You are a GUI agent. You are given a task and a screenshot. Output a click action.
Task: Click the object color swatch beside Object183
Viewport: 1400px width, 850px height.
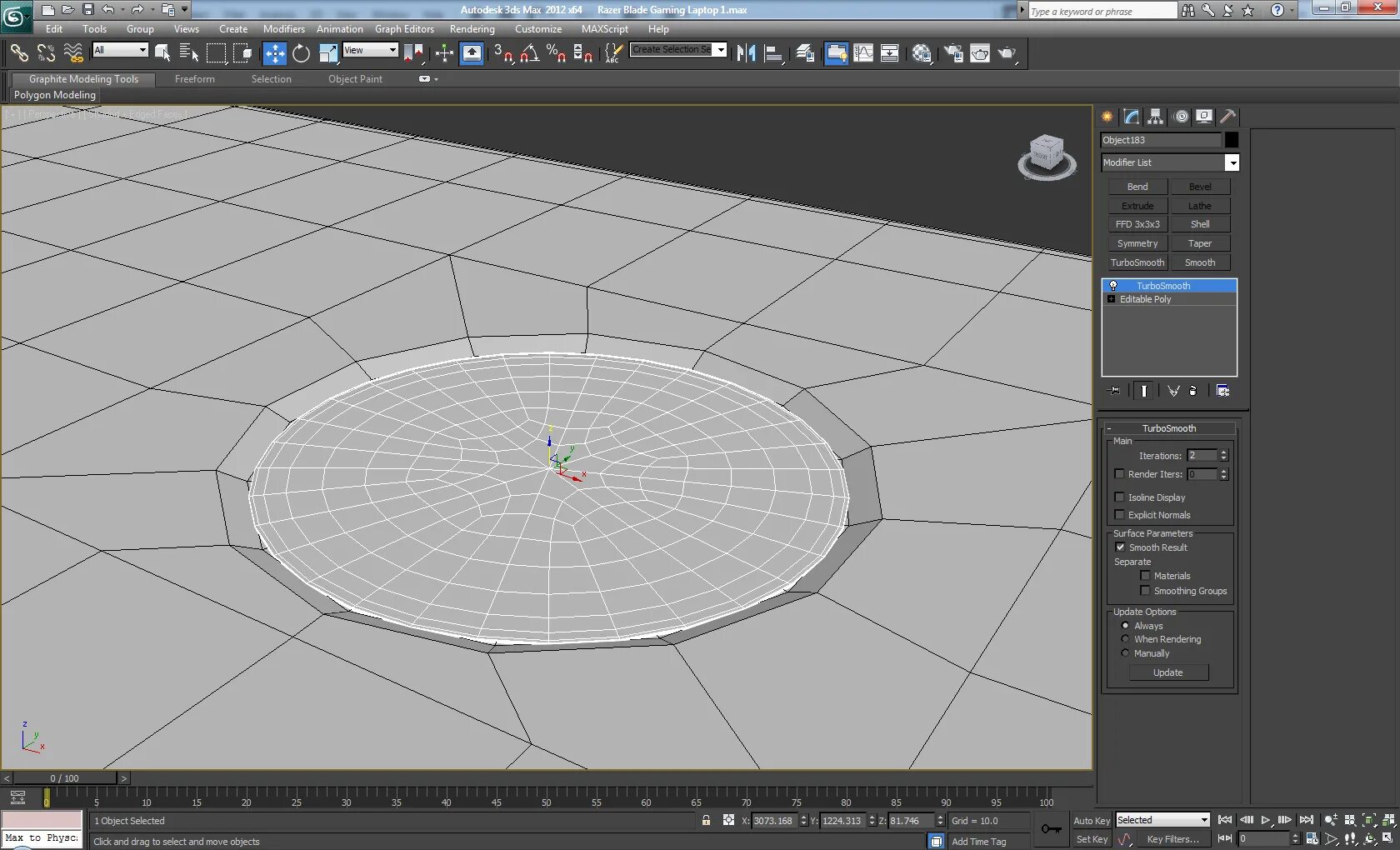tap(1231, 140)
